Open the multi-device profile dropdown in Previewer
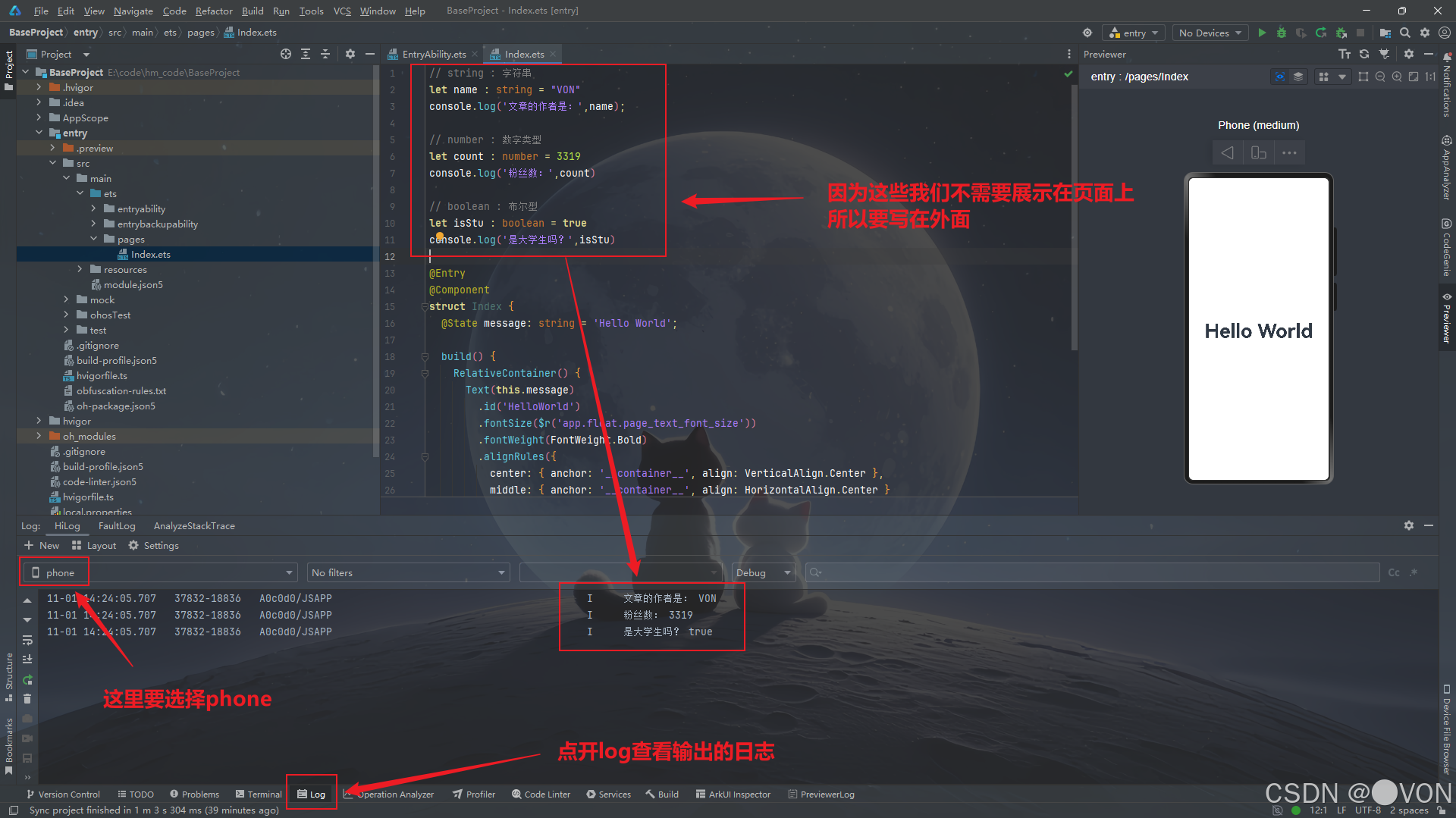Screen dimensions: 1456x818 tap(1332, 77)
